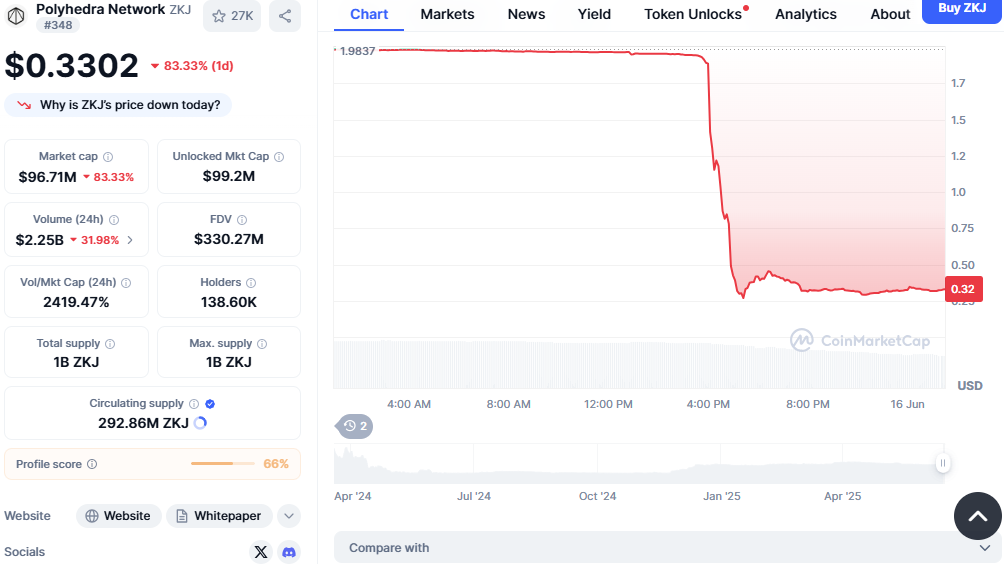
Task: Click the $96.71M market cap value
Action: coord(47,177)
